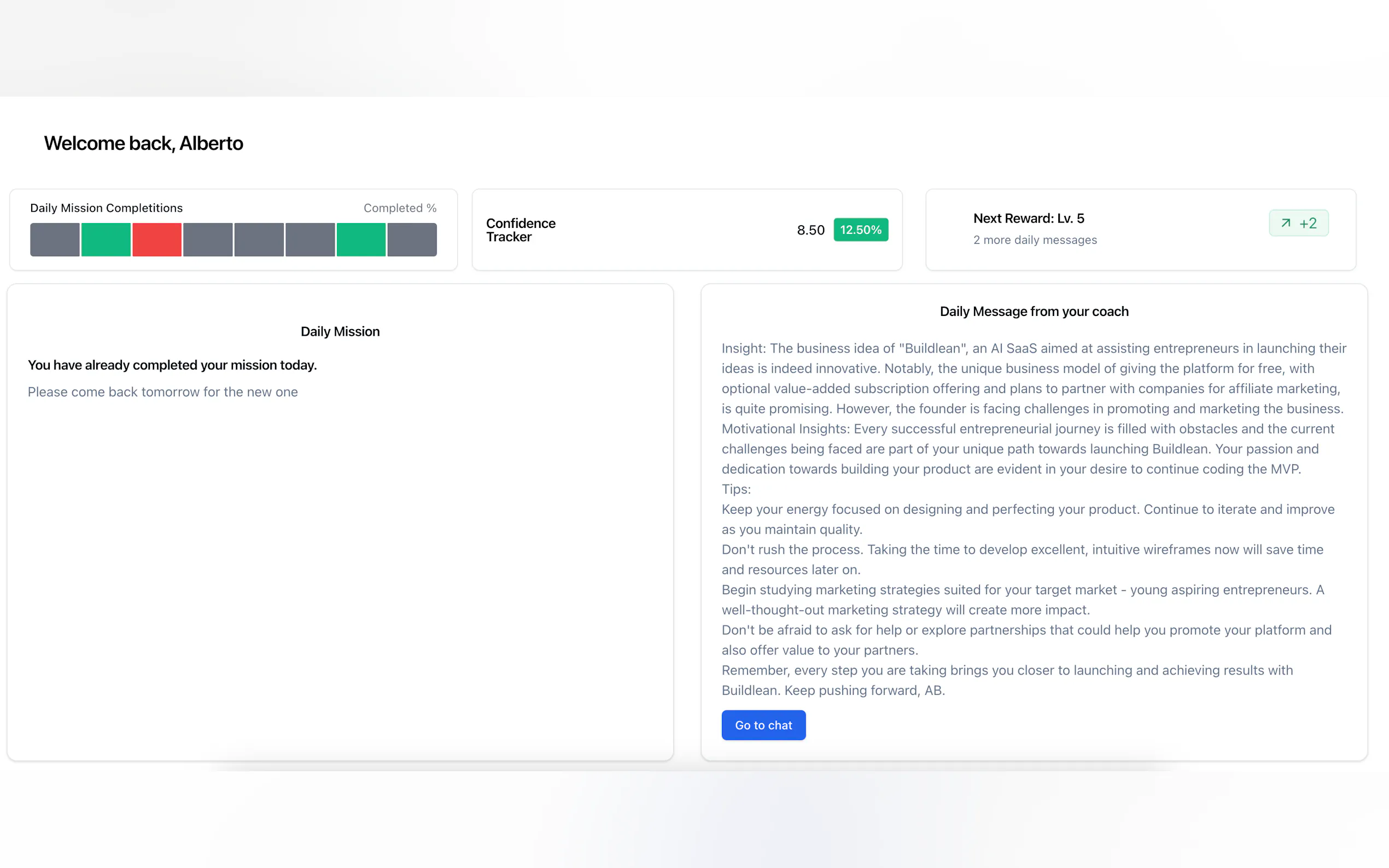Click the +2 value in the reward badge
1389x868 pixels.
[1308, 223]
